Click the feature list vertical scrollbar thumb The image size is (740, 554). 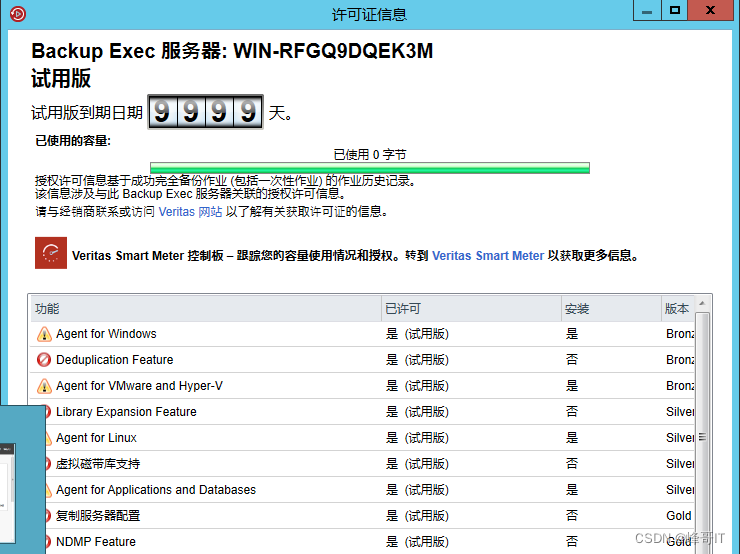point(702,434)
